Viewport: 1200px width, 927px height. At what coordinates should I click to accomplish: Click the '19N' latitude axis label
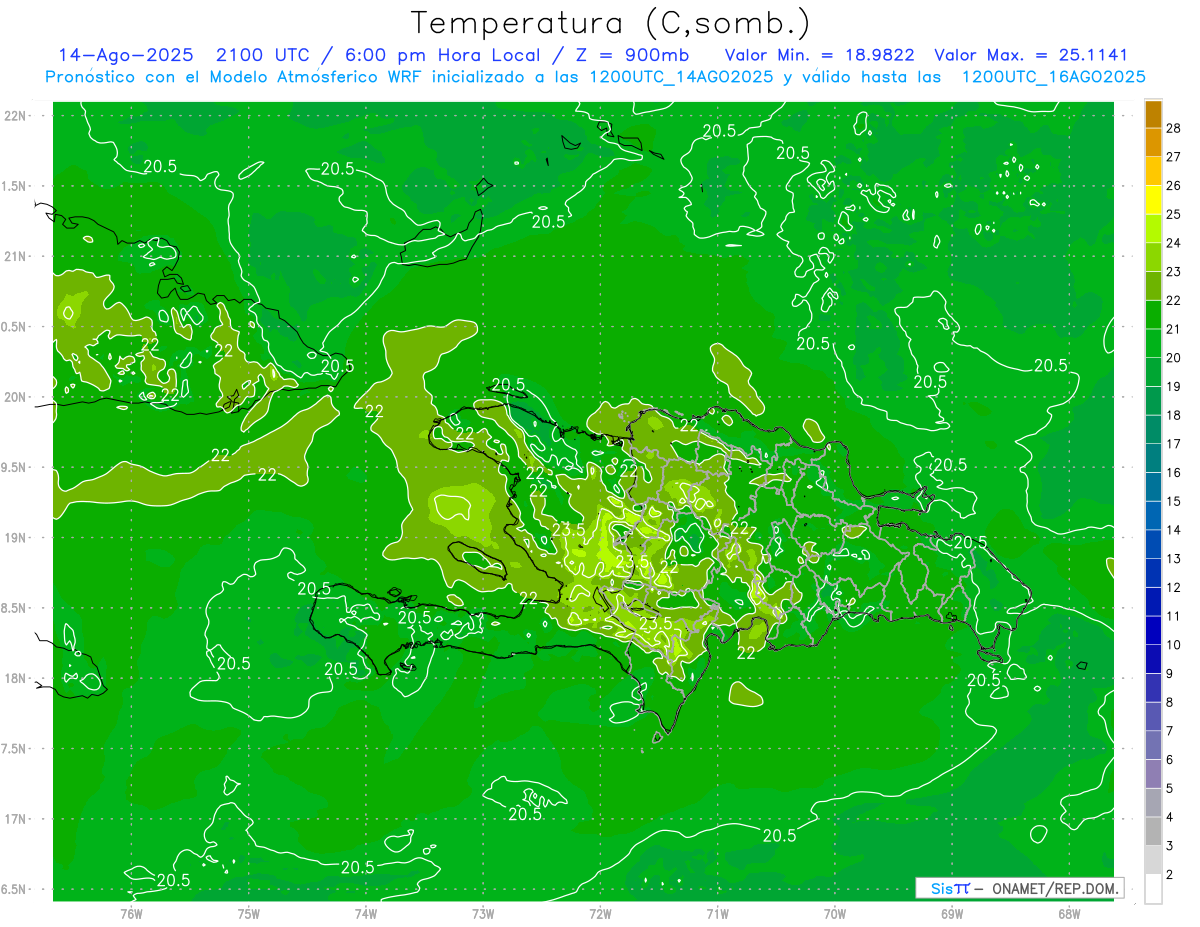[x=15, y=537]
